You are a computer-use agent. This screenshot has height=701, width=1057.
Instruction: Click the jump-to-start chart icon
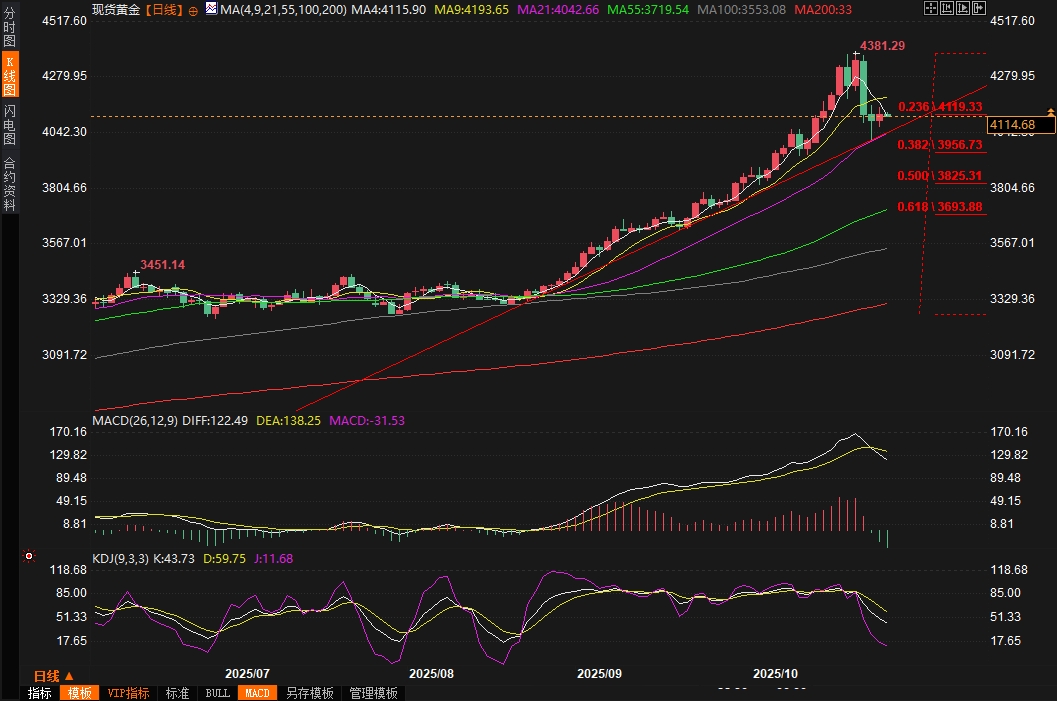tap(946, 8)
